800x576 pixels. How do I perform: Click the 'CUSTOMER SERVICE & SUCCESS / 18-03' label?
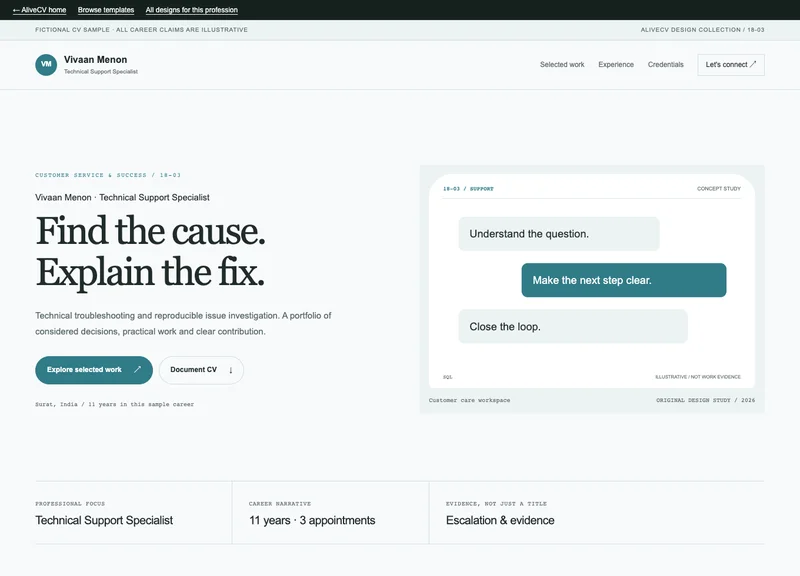click(108, 175)
